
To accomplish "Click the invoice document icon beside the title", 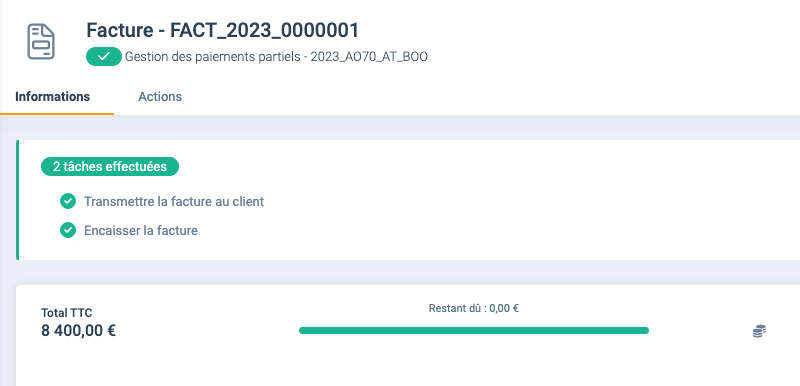I will pyautogui.click(x=41, y=41).
